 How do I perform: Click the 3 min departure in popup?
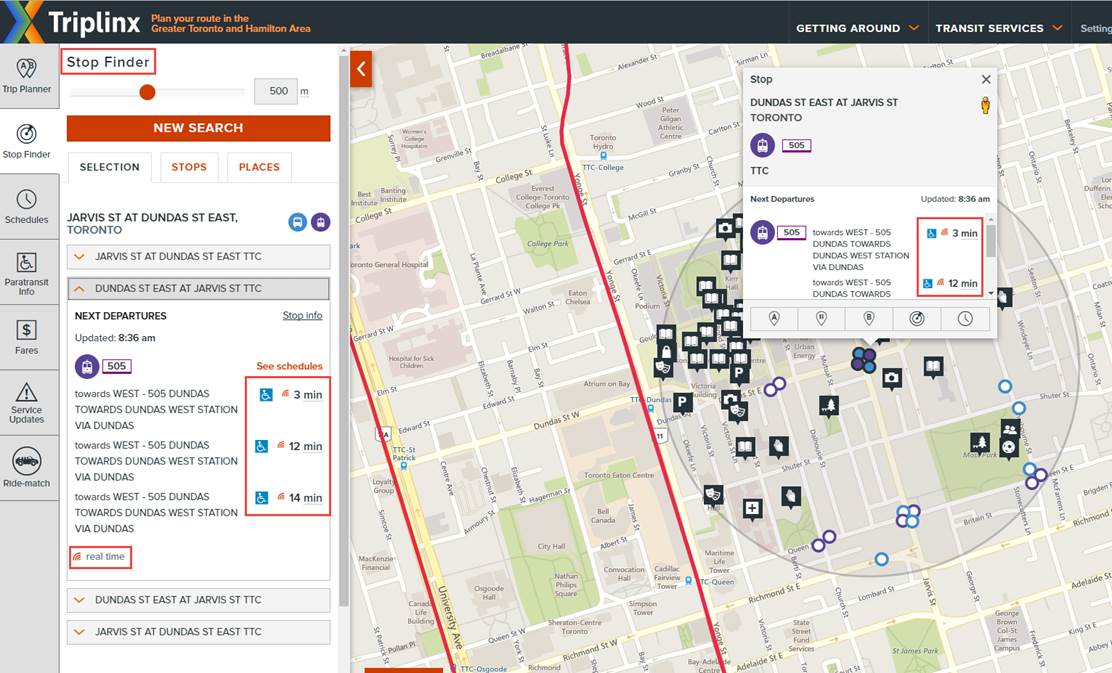tap(965, 233)
